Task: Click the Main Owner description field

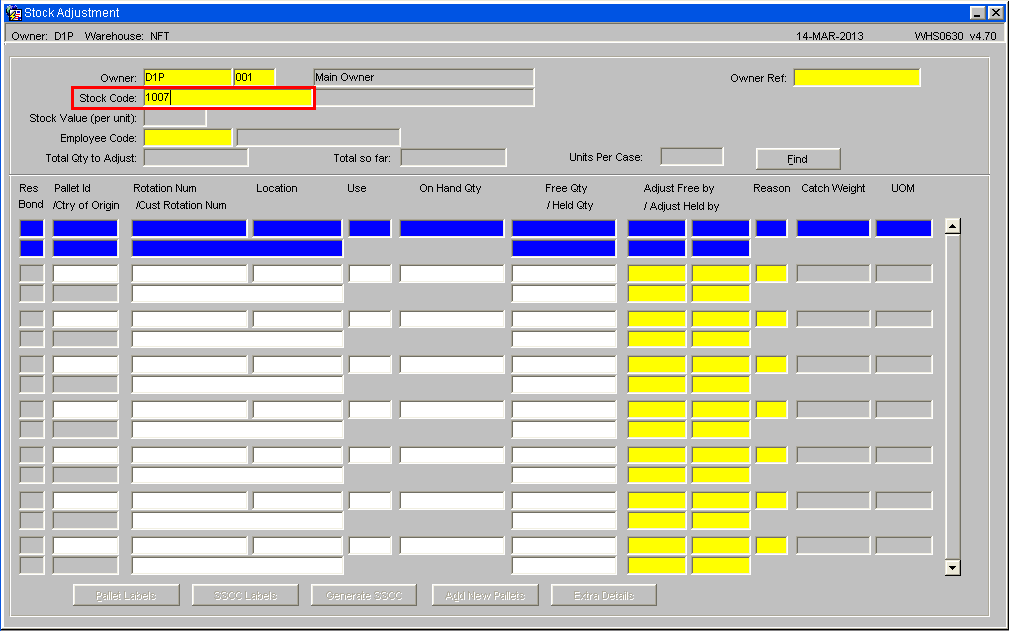Action: pos(423,77)
